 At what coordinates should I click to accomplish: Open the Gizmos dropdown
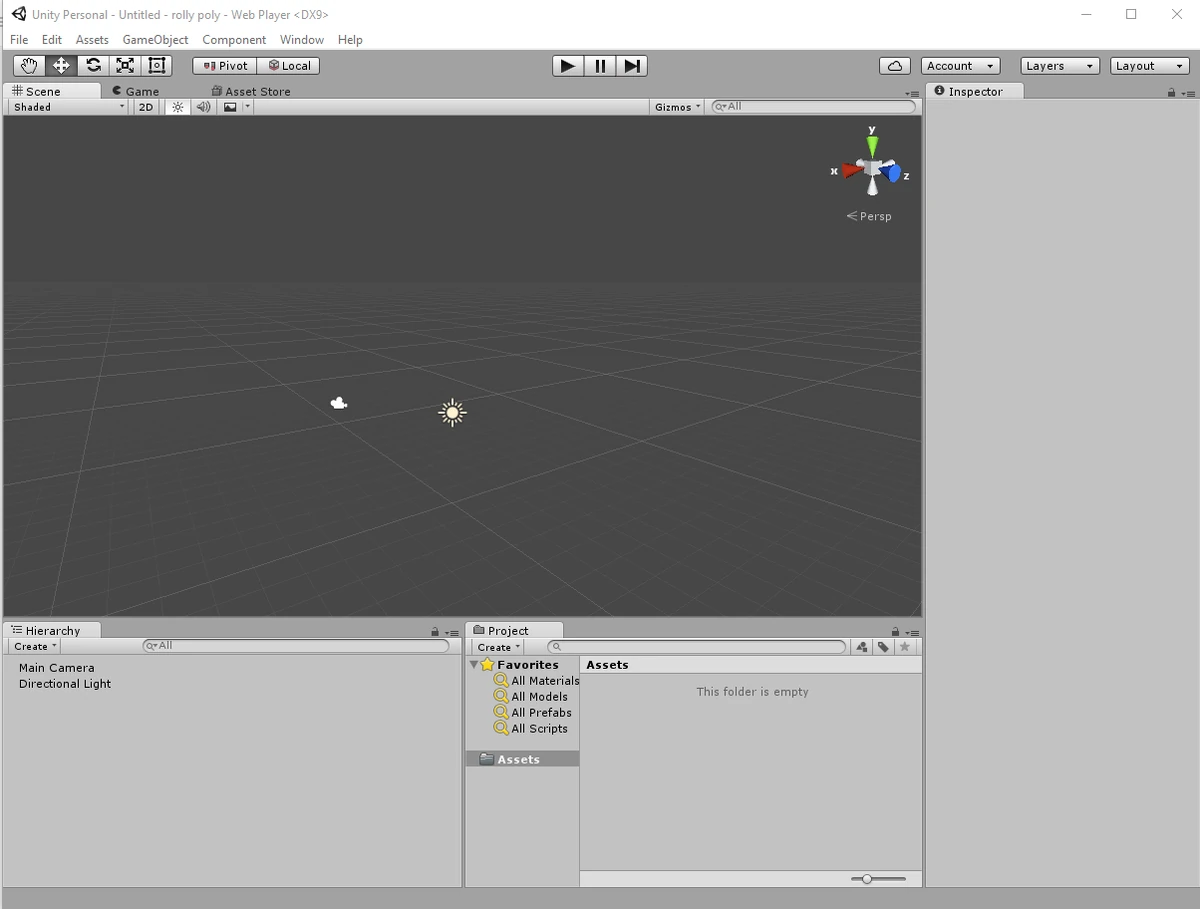[676, 106]
